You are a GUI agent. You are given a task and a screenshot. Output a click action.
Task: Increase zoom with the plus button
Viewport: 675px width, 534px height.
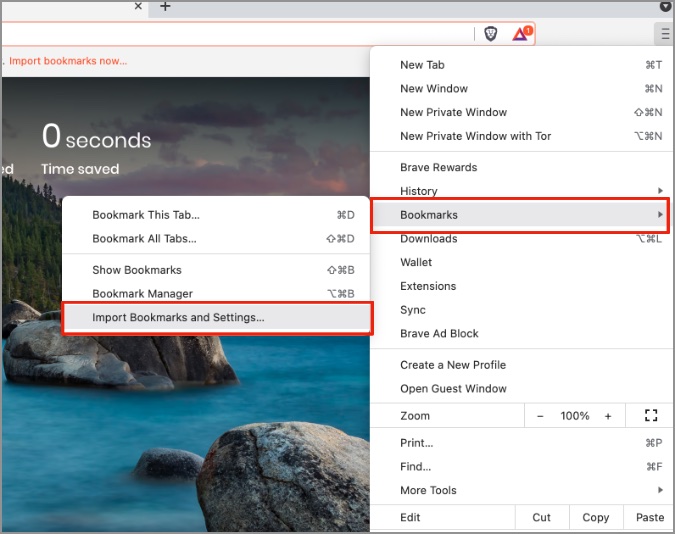608,416
